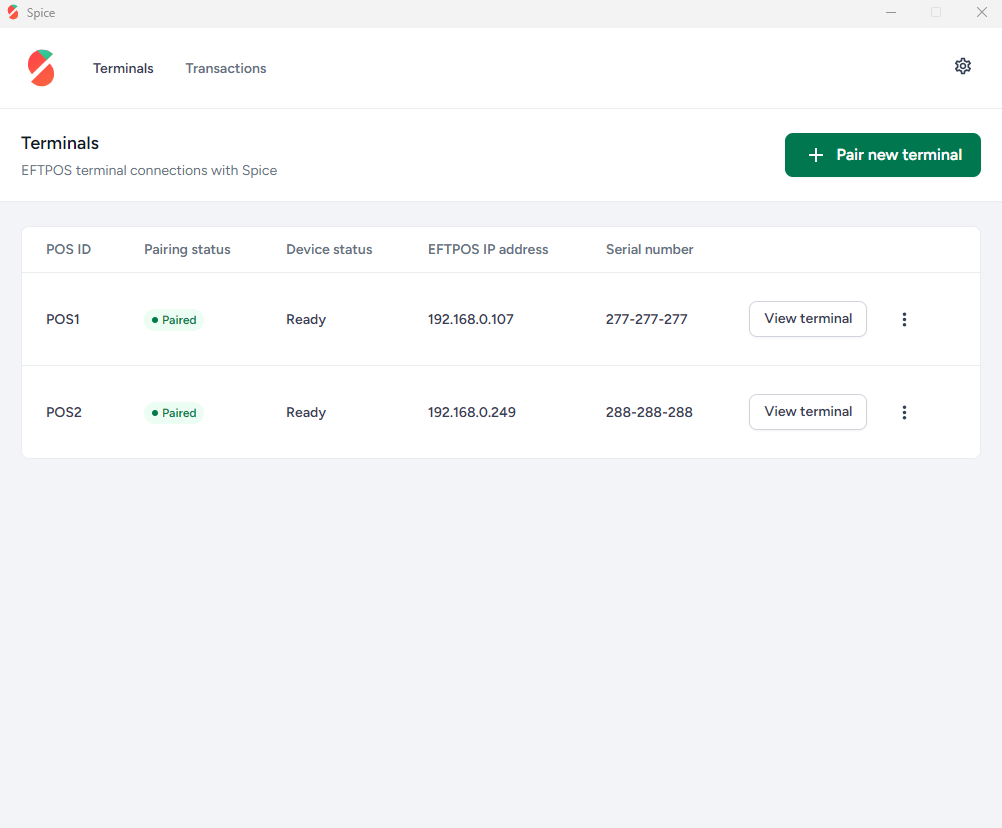This screenshot has height=828, width=1002.
Task: View terminal for POS1
Action: pyautogui.click(x=808, y=319)
